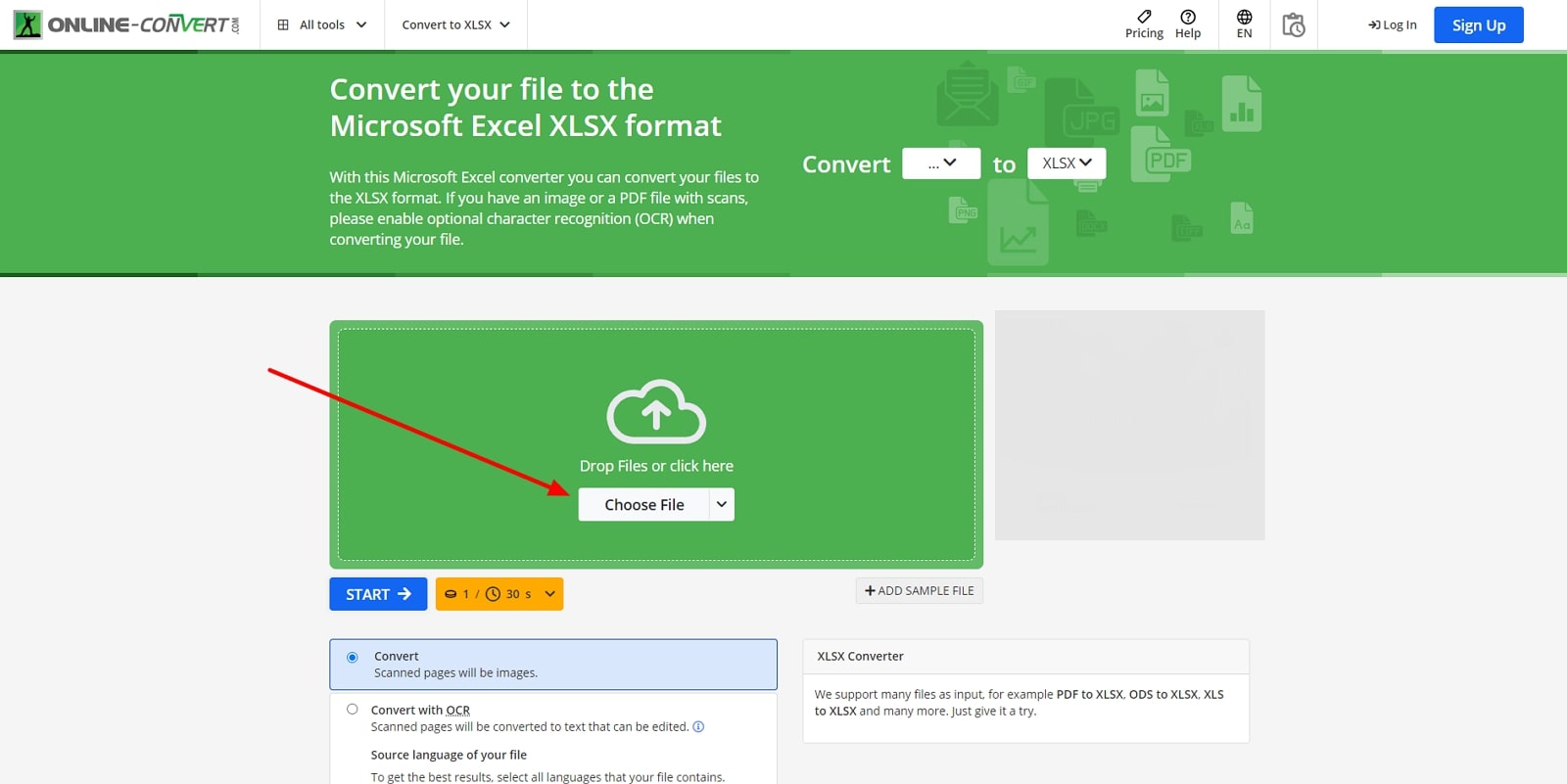Click the Online-Convert logo
1567x784 pixels.
126,24
